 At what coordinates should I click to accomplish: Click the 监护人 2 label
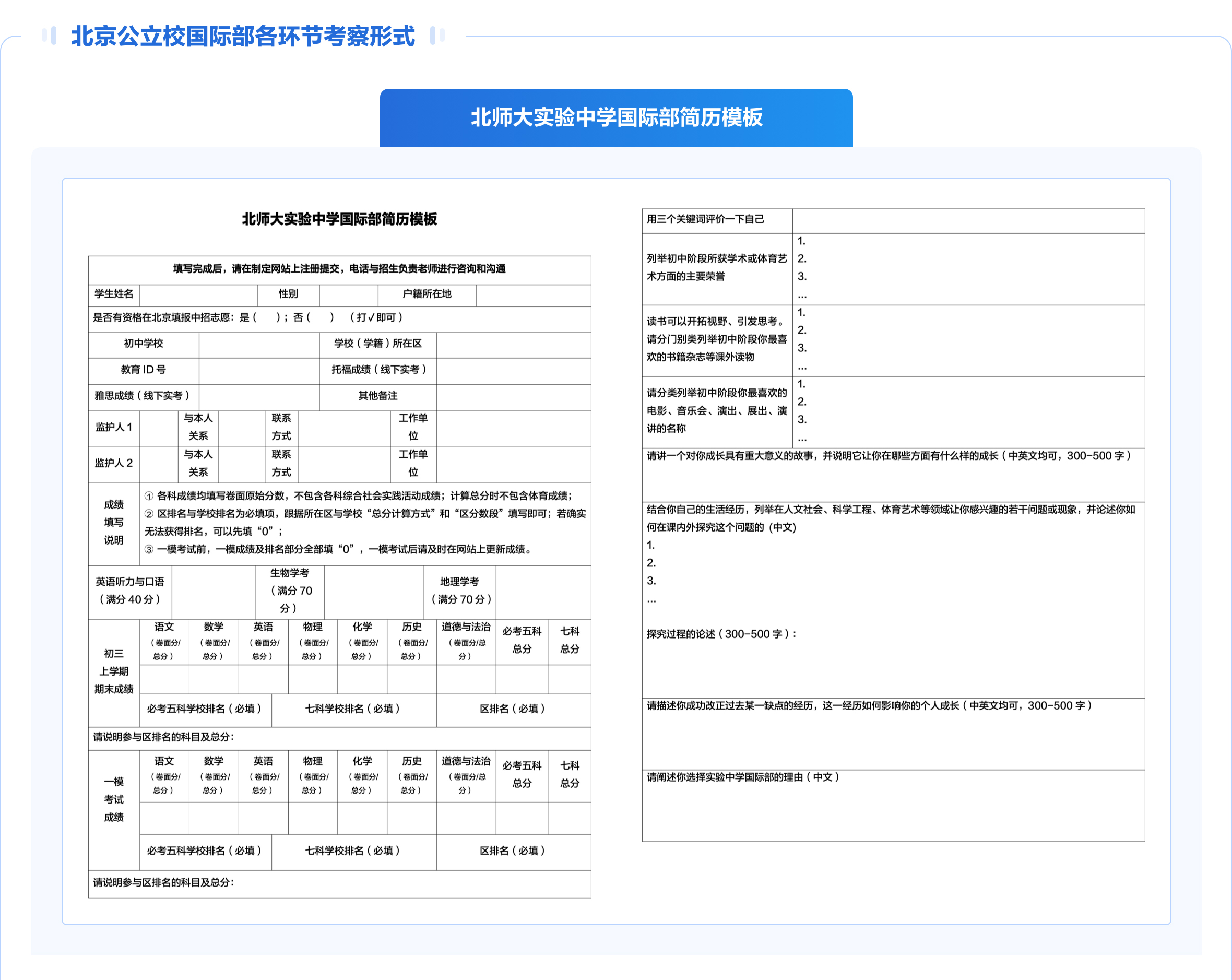(x=114, y=464)
